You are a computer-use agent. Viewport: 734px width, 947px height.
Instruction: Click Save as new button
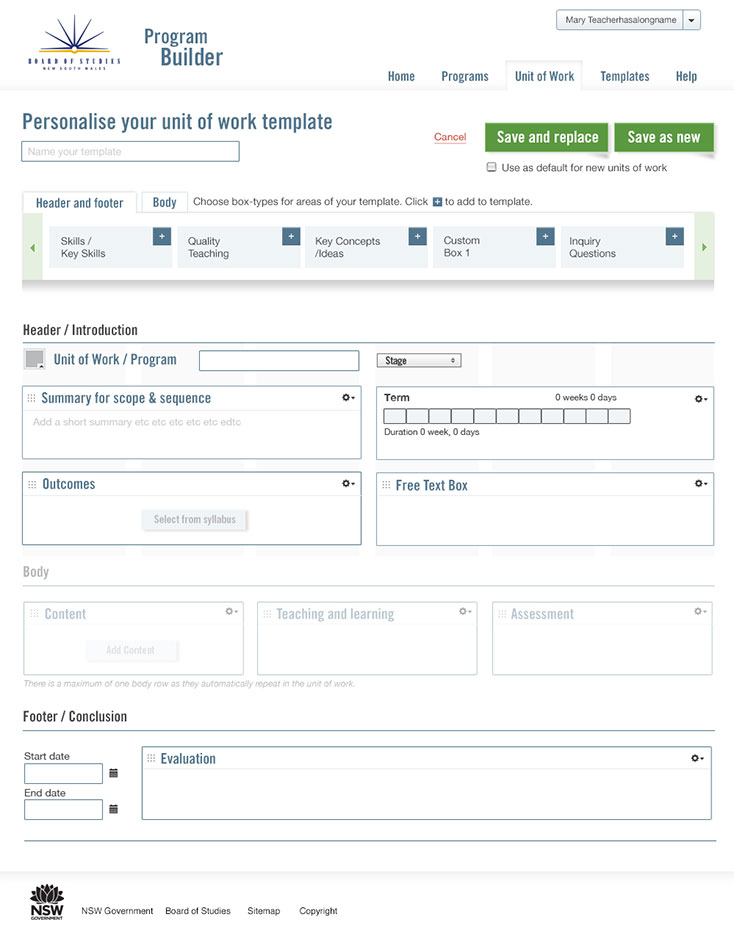tap(664, 138)
